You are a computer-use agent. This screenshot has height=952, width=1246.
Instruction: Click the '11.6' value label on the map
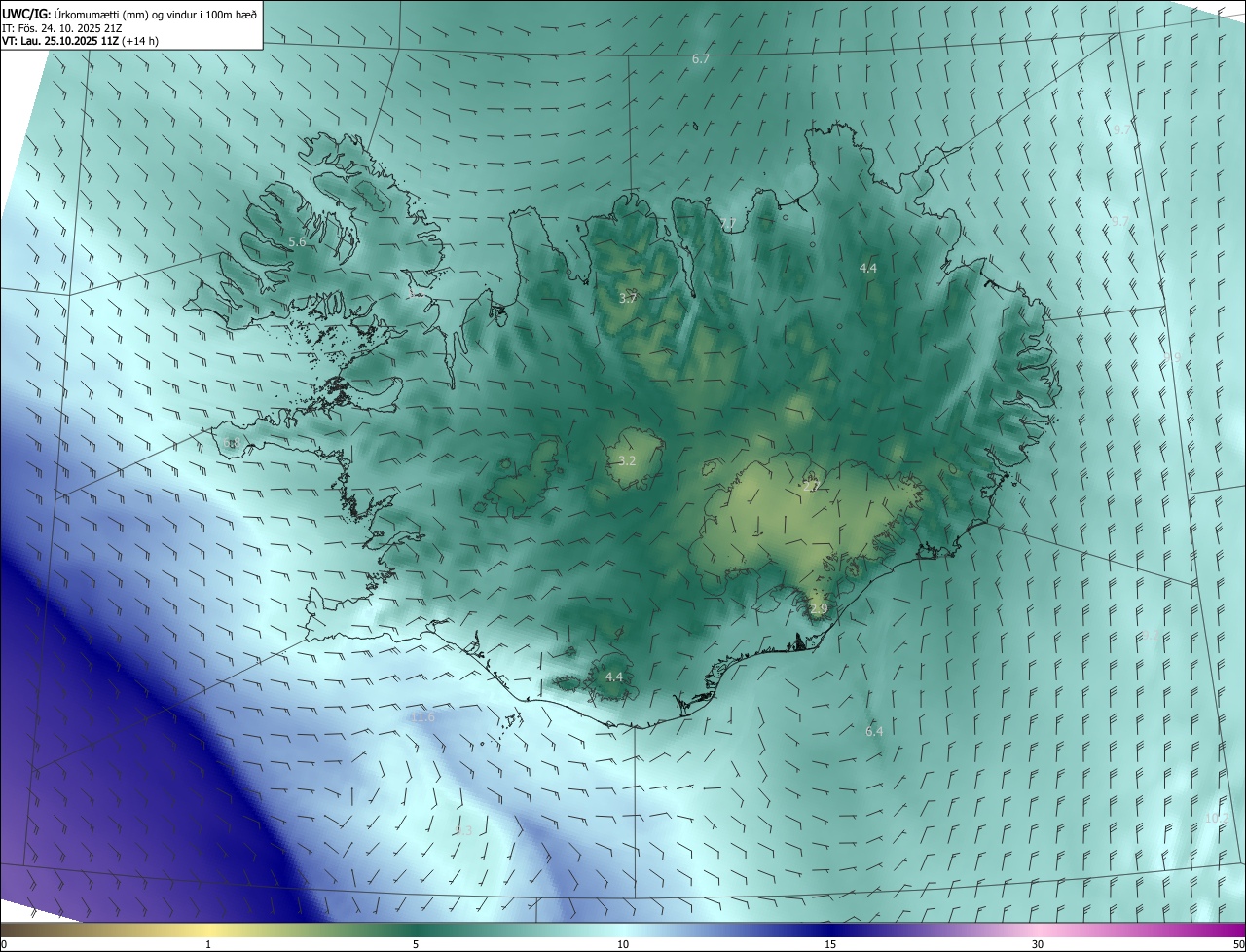pos(423,717)
